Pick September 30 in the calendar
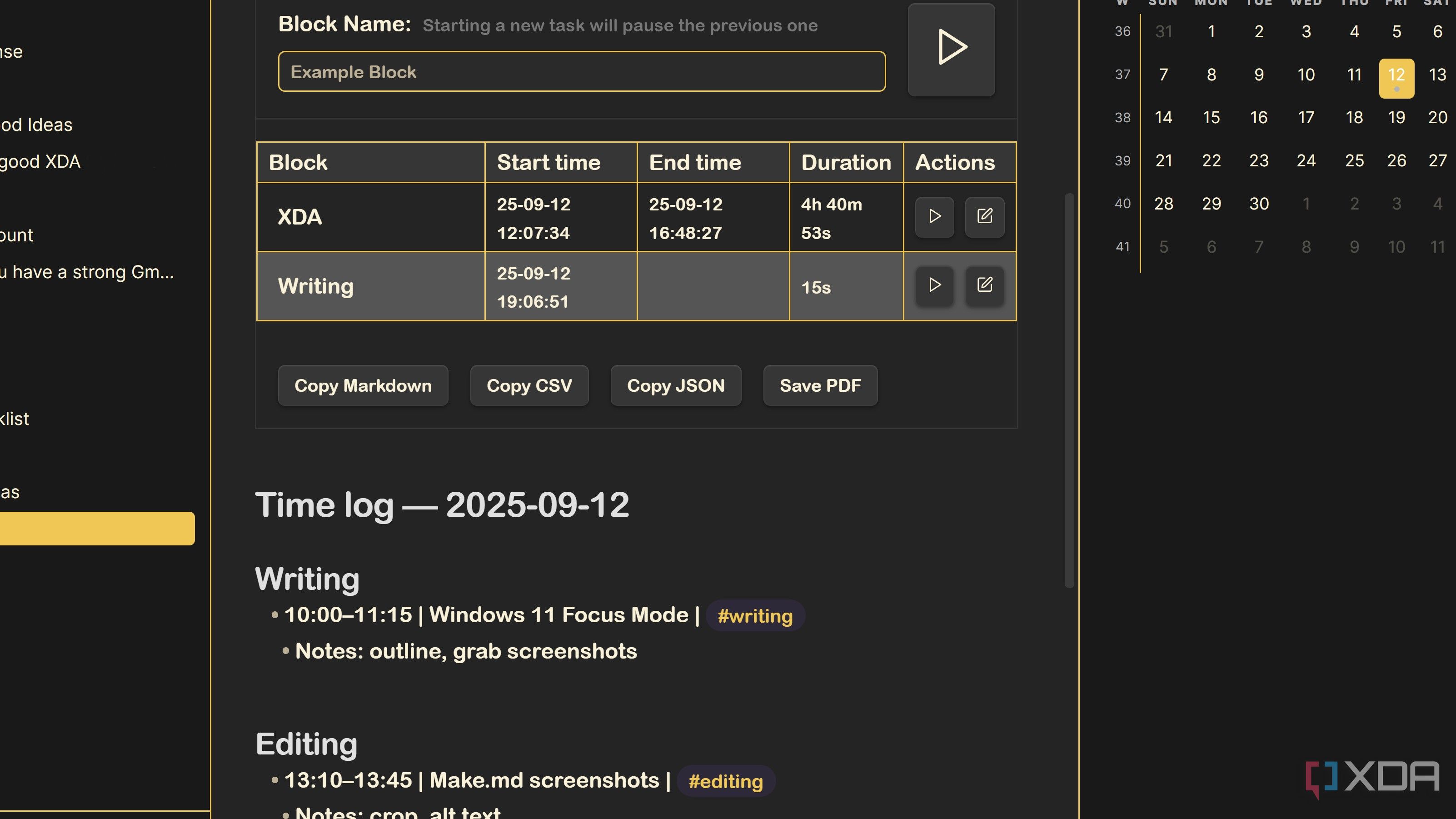 1259,204
